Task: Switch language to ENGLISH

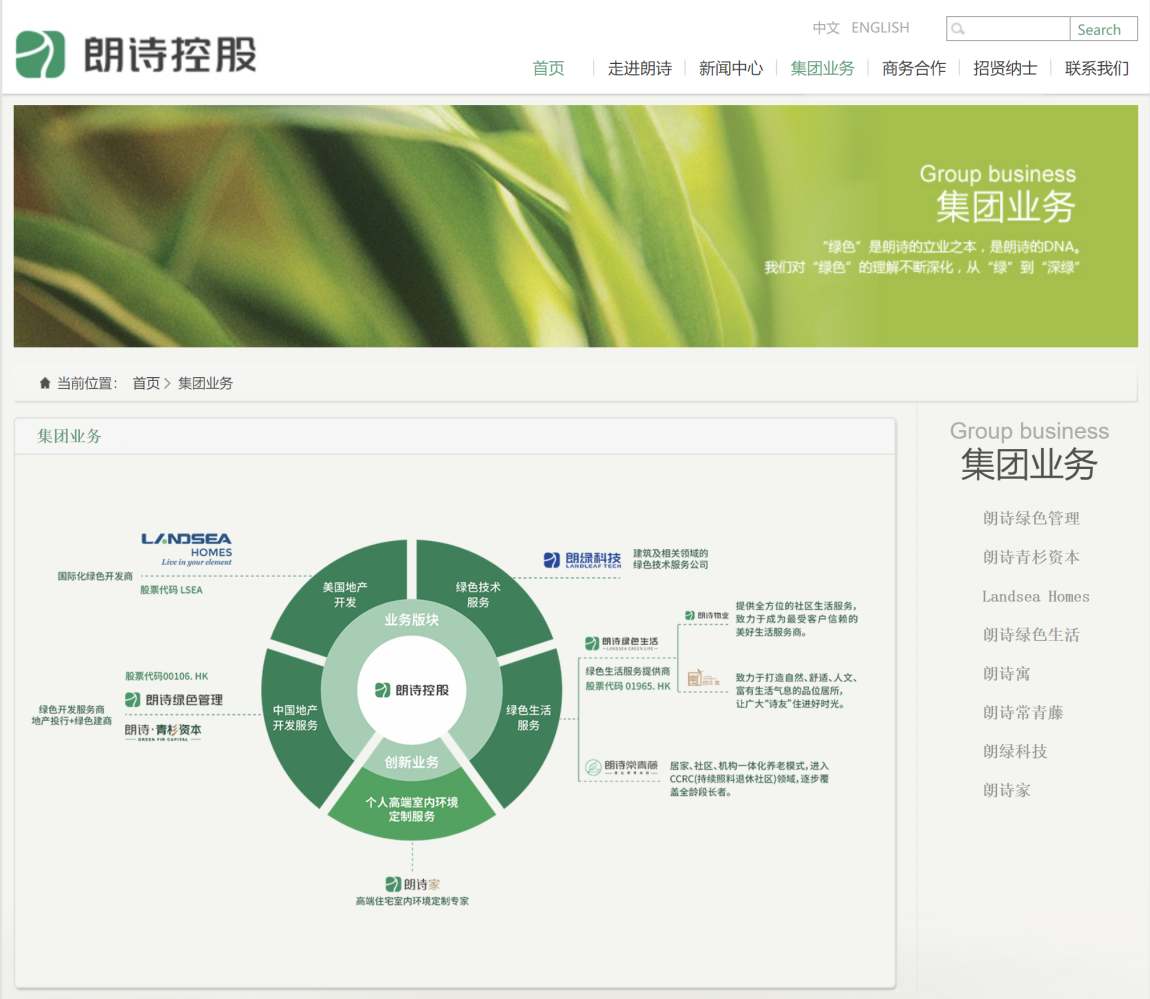Action: pyautogui.click(x=880, y=28)
